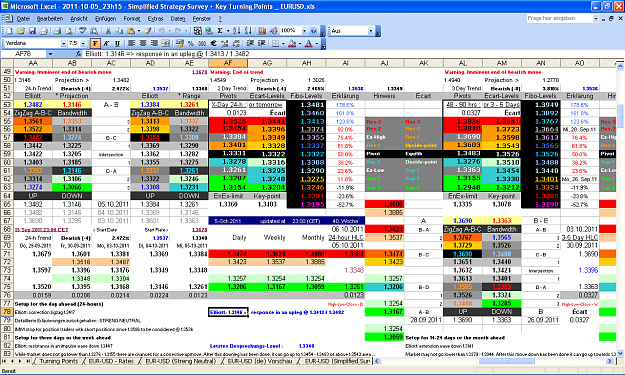
Task: Open Excel help question-mark icon
Action: (314, 31)
